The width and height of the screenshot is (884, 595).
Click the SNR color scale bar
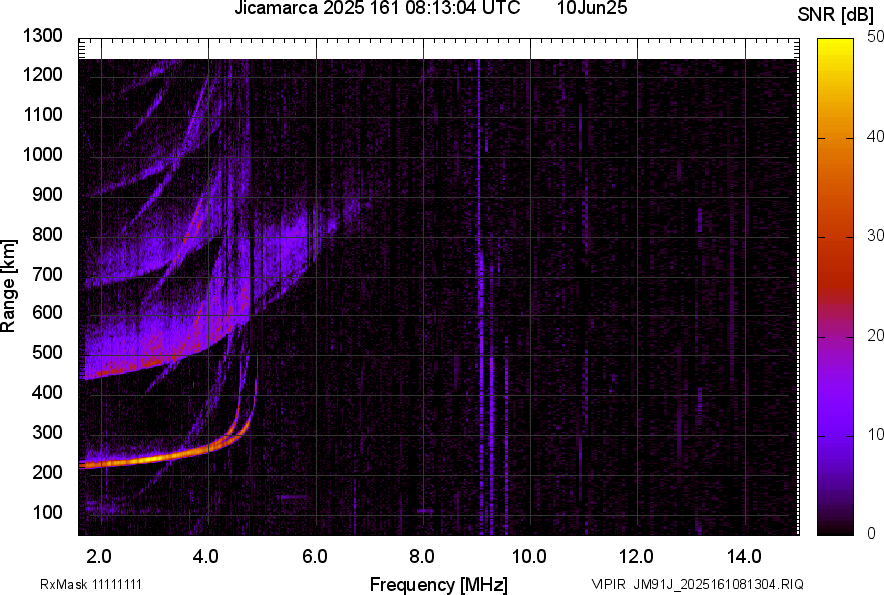(836, 287)
